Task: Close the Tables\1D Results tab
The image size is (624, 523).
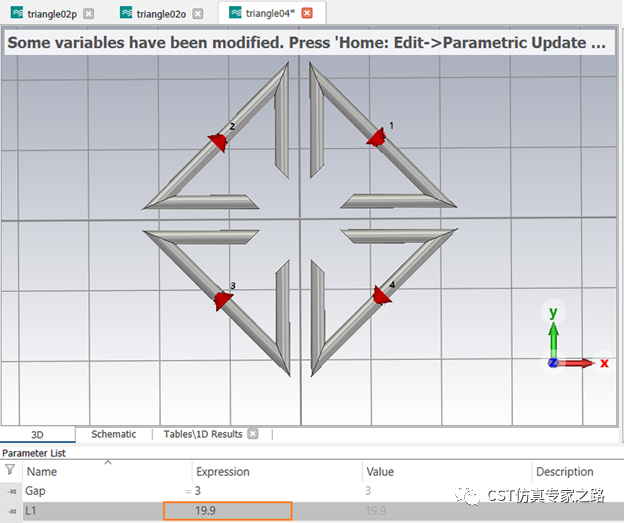Action: pos(253,434)
